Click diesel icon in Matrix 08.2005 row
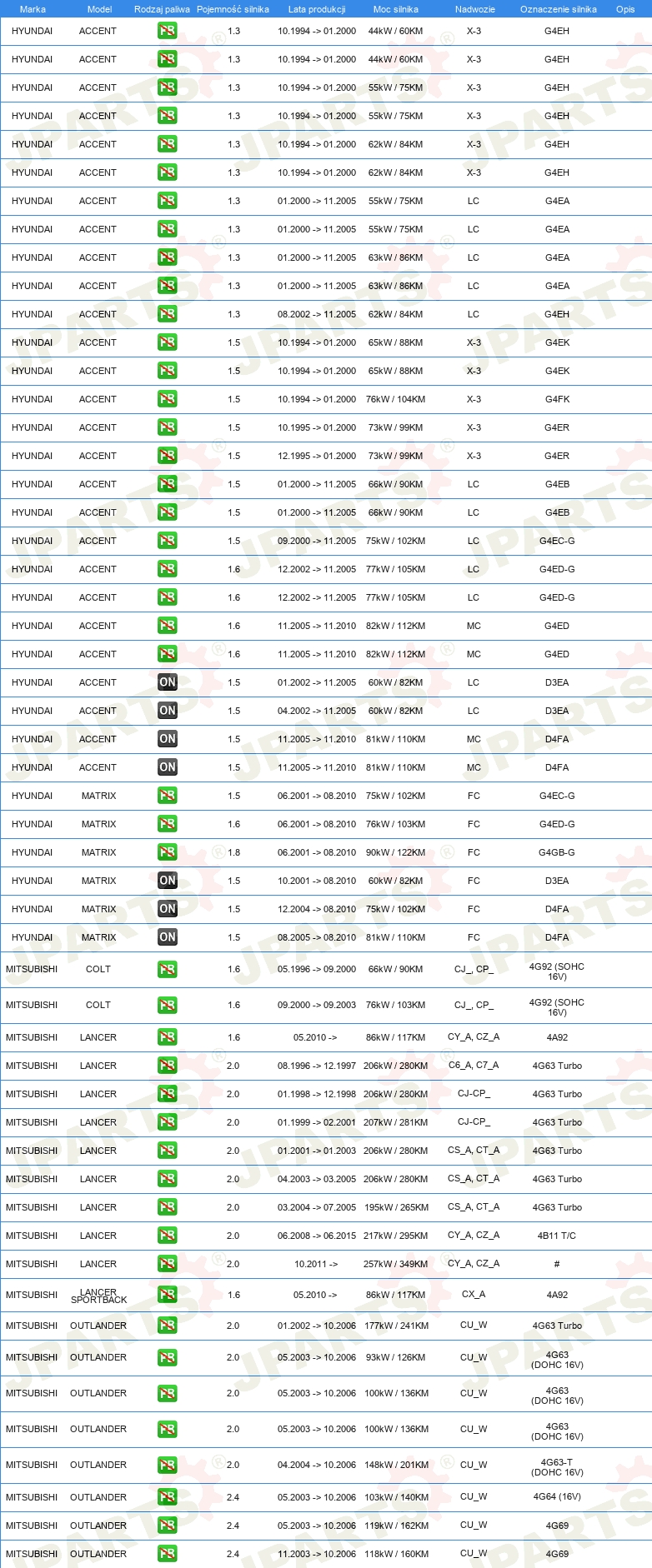The width and height of the screenshot is (652, 1568). click(167, 937)
